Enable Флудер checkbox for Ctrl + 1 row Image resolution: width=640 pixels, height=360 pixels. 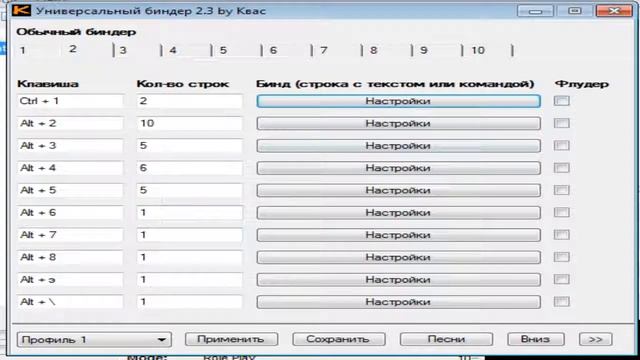coord(562,101)
